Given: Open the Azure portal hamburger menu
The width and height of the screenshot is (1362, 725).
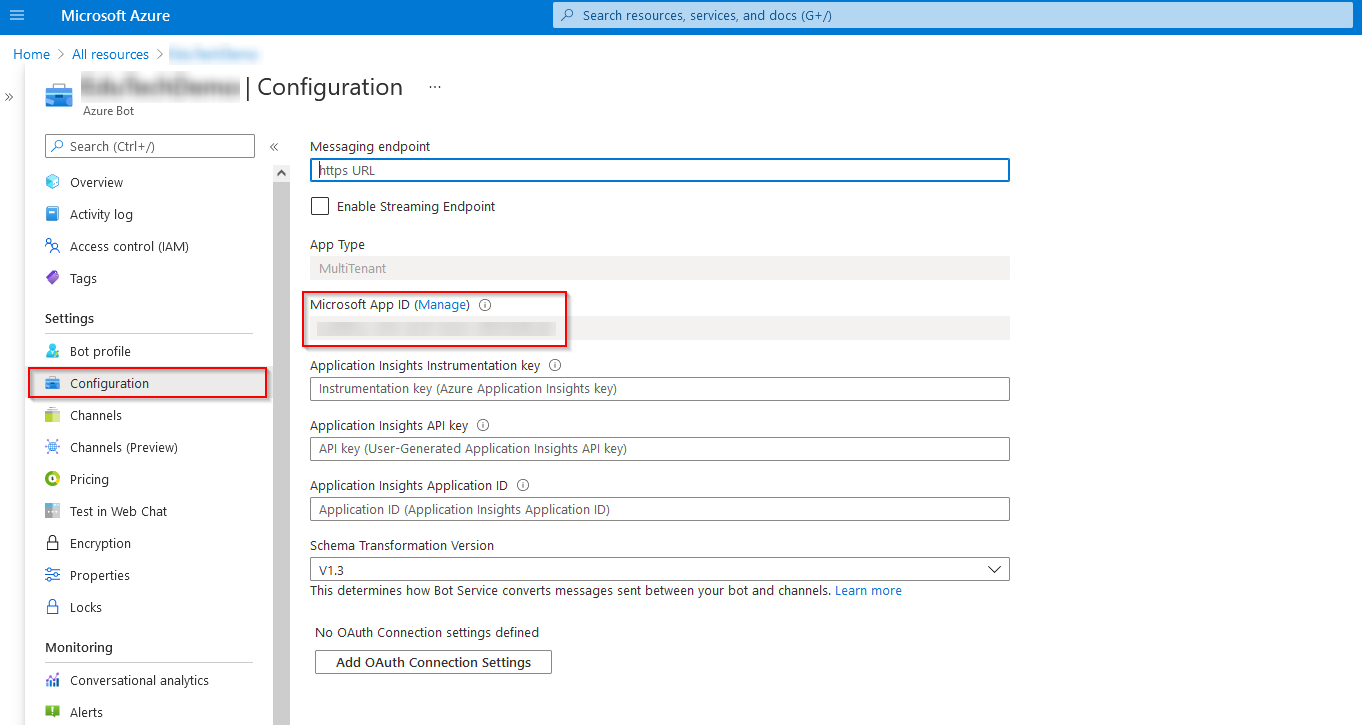Looking at the screenshot, I should (x=16, y=16).
